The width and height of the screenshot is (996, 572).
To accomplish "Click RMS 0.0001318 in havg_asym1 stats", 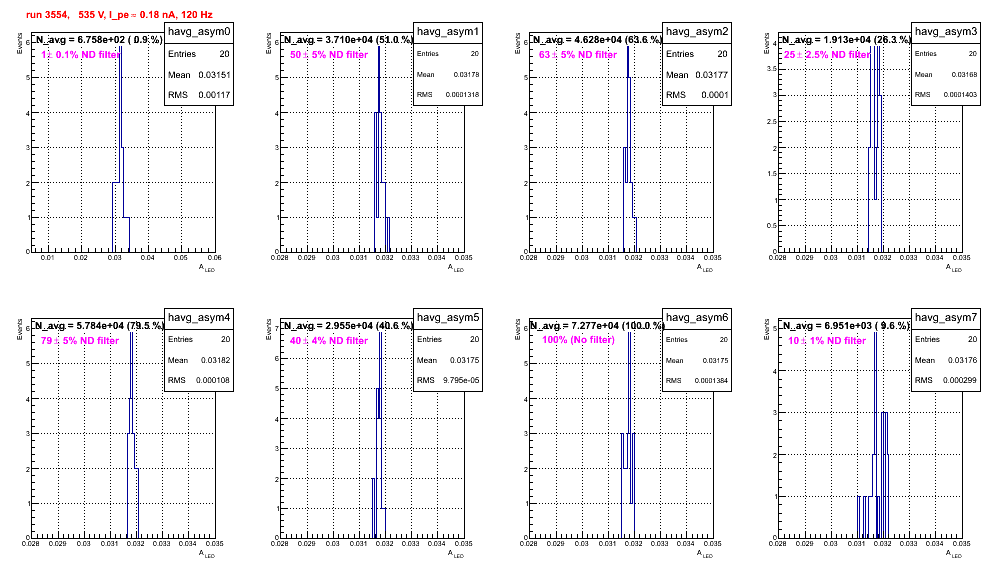I will pyautogui.click(x=448, y=95).
